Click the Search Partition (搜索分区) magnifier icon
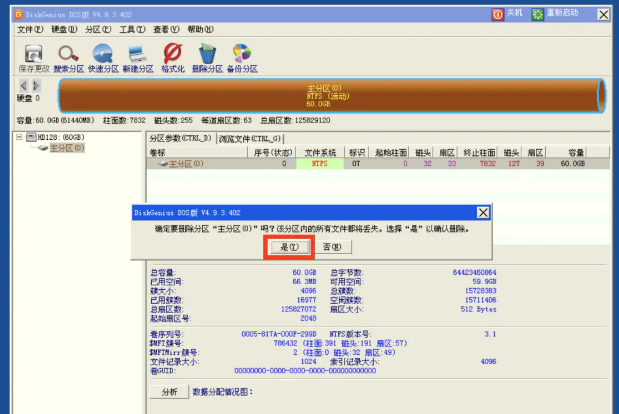Viewport: 619px width, 414px height. click(68, 54)
